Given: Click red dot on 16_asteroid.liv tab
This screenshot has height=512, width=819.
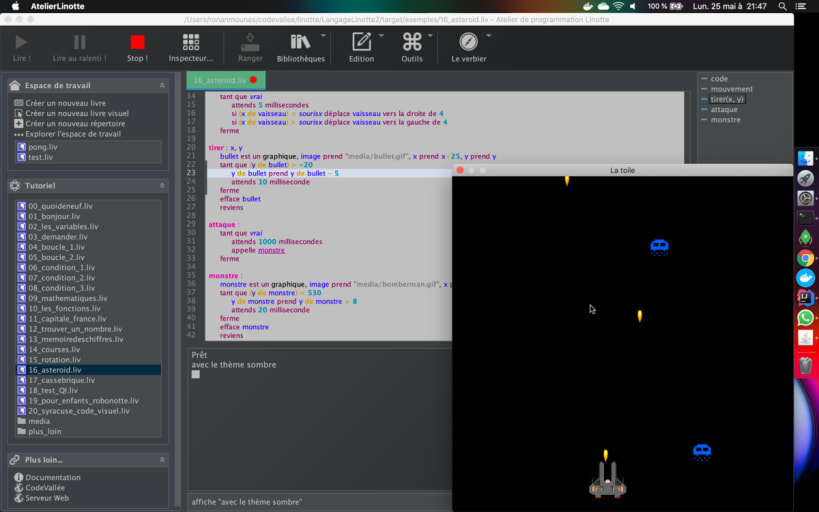Looking at the screenshot, I should 253,80.
